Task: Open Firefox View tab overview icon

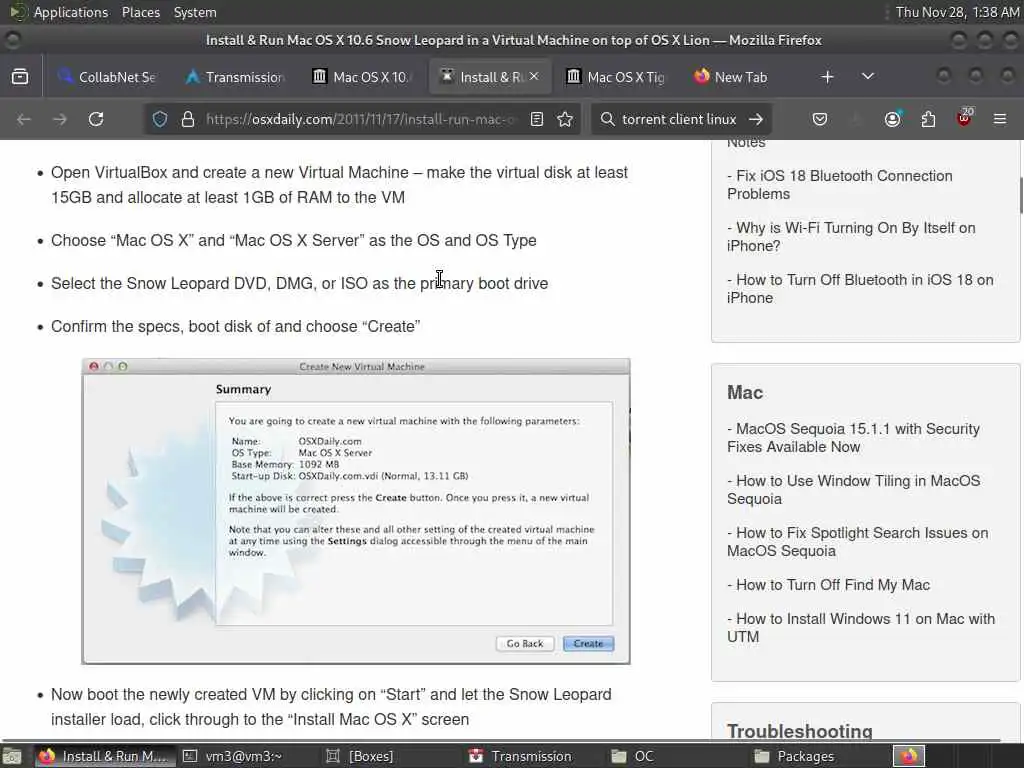Action: (20, 77)
